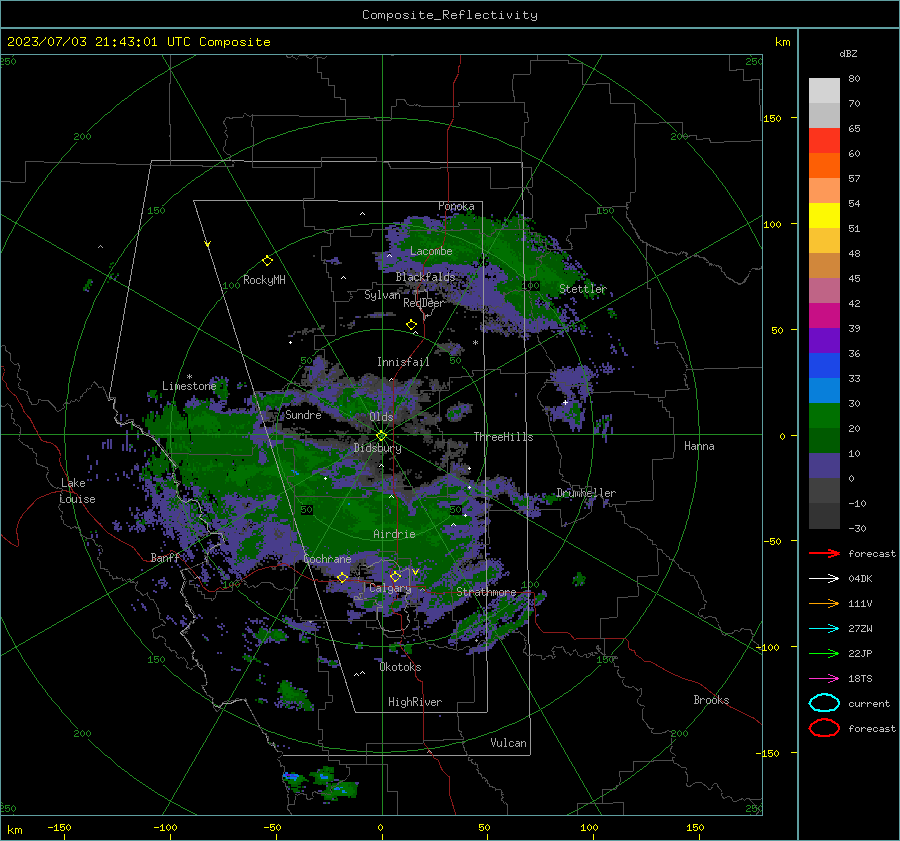Click the Sundre city label
The height and width of the screenshot is (841, 900).
click(x=303, y=414)
